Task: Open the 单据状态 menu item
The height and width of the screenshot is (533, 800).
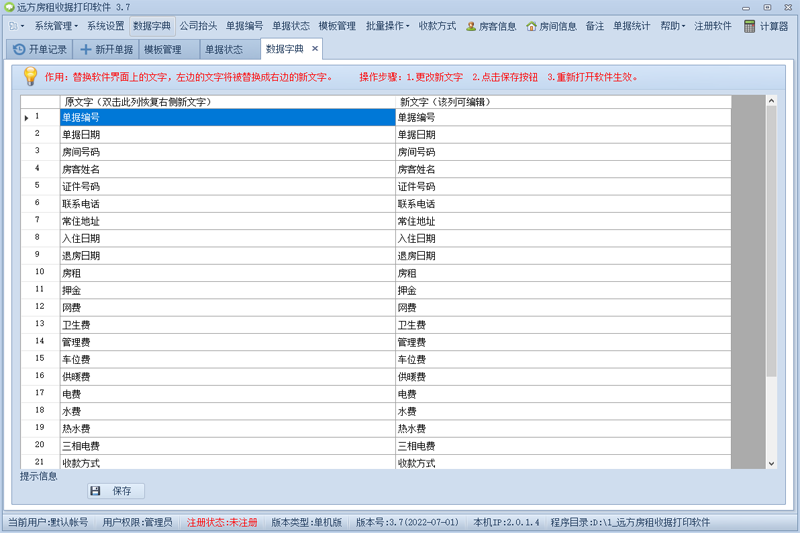Action: point(291,26)
